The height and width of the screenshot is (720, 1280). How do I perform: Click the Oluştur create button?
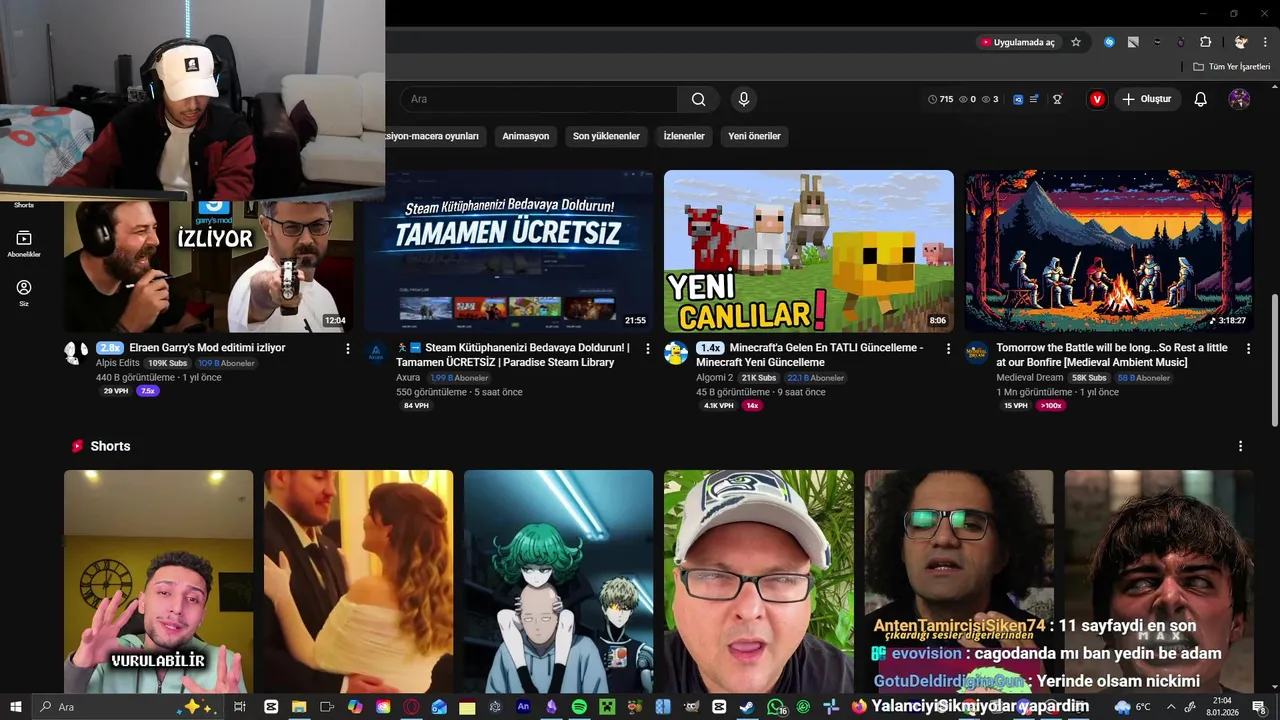pyautogui.click(x=1146, y=99)
